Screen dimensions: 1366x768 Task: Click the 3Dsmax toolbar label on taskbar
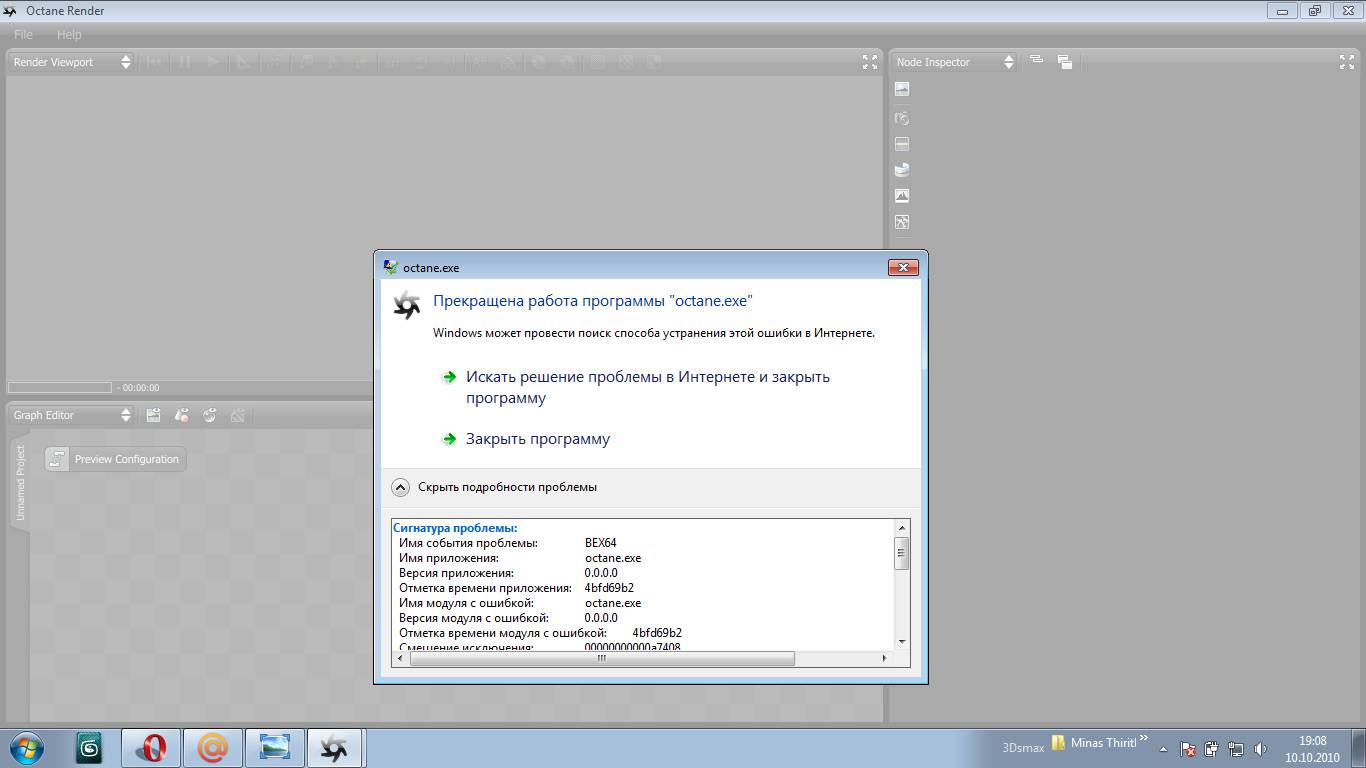click(x=1023, y=747)
